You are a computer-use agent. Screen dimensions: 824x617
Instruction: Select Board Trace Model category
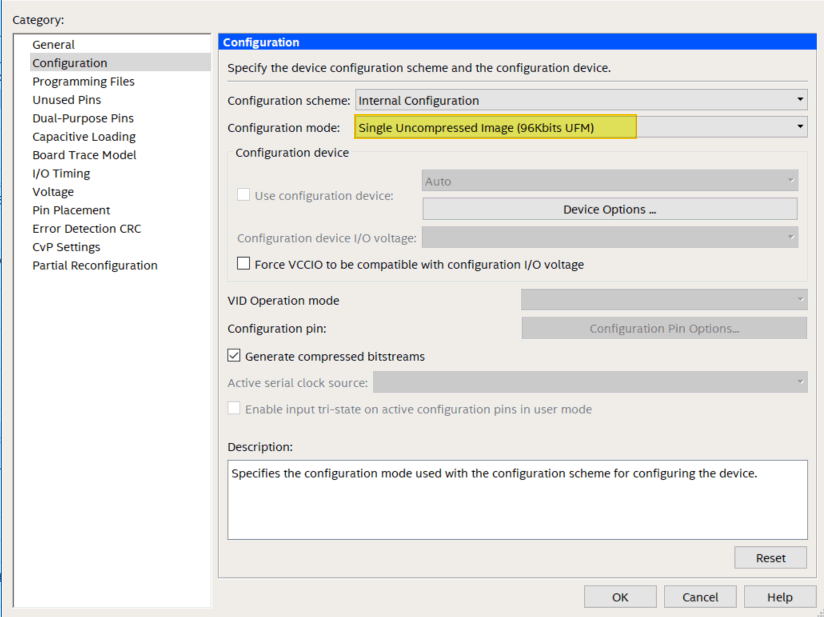point(84,155)
